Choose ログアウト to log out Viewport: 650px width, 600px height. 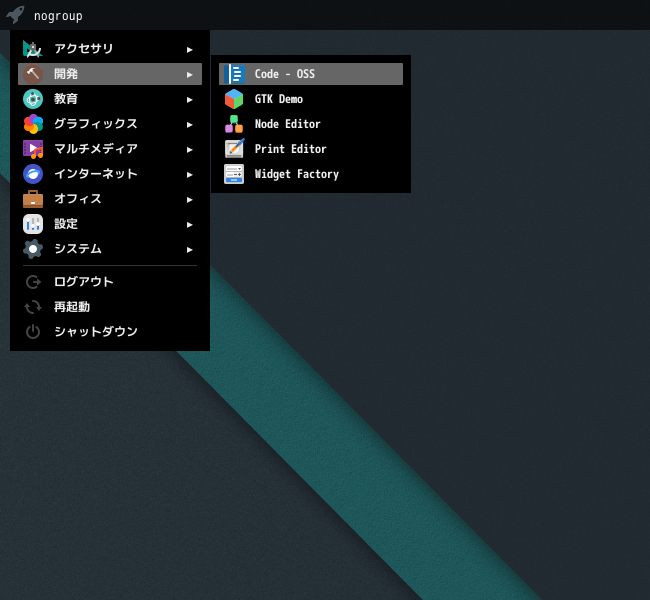110,282
